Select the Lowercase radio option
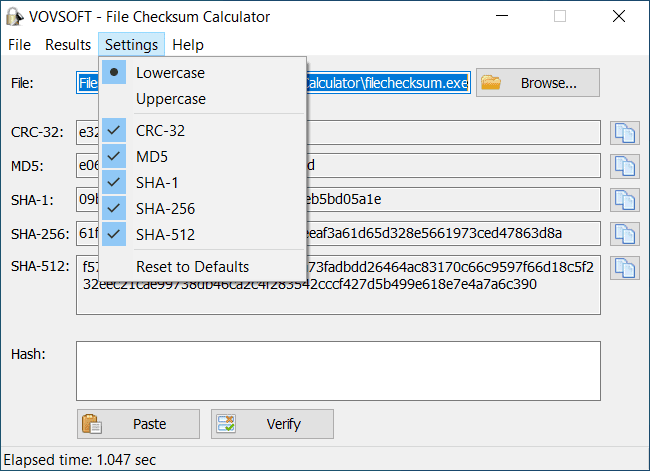Screen dimensions: 650x471 click(x=203, y=73)
